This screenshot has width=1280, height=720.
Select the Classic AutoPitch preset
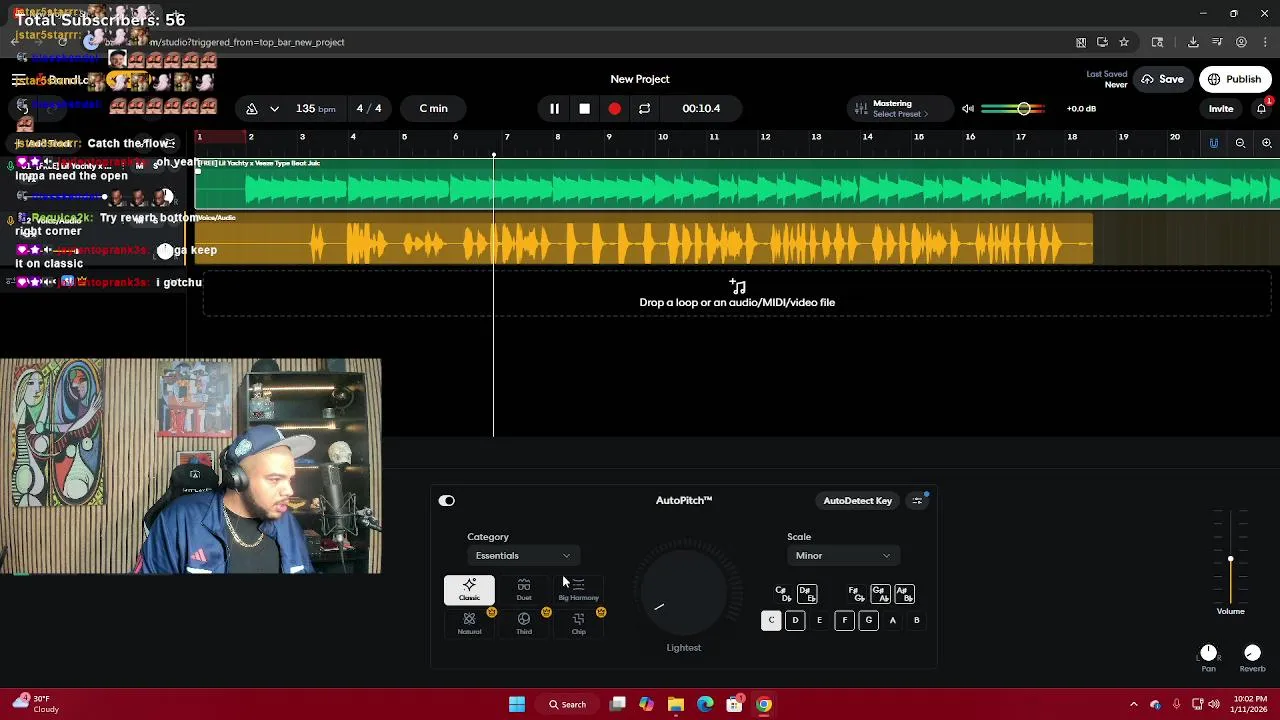[469, 590]
